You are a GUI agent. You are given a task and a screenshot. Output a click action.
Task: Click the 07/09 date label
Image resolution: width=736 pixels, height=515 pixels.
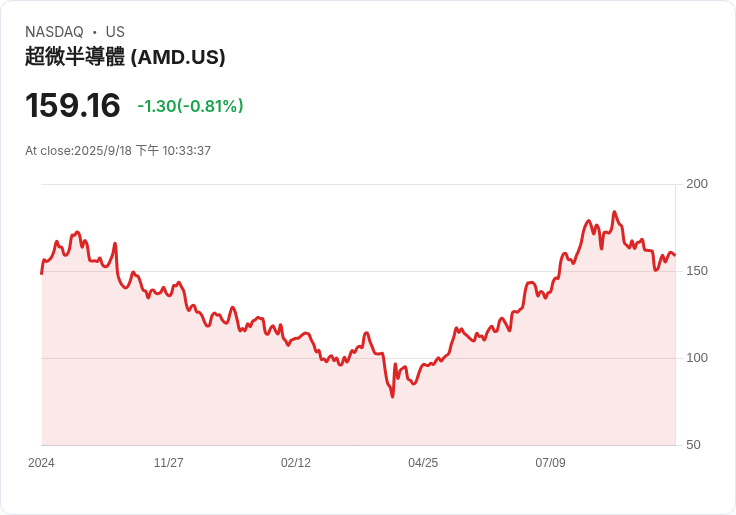click(x=550, y=463)
